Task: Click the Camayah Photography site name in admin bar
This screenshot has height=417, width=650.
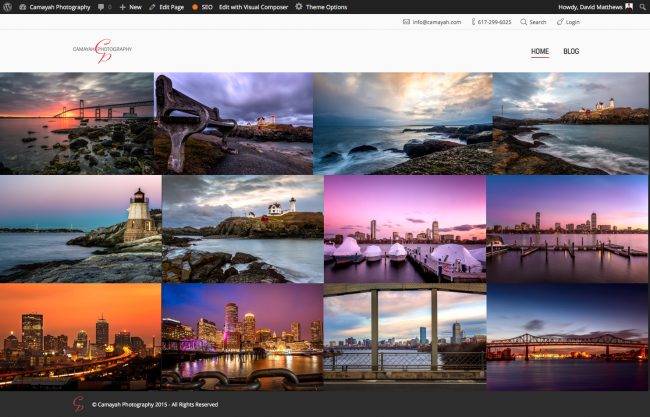Action: click(x=58, y=7)
